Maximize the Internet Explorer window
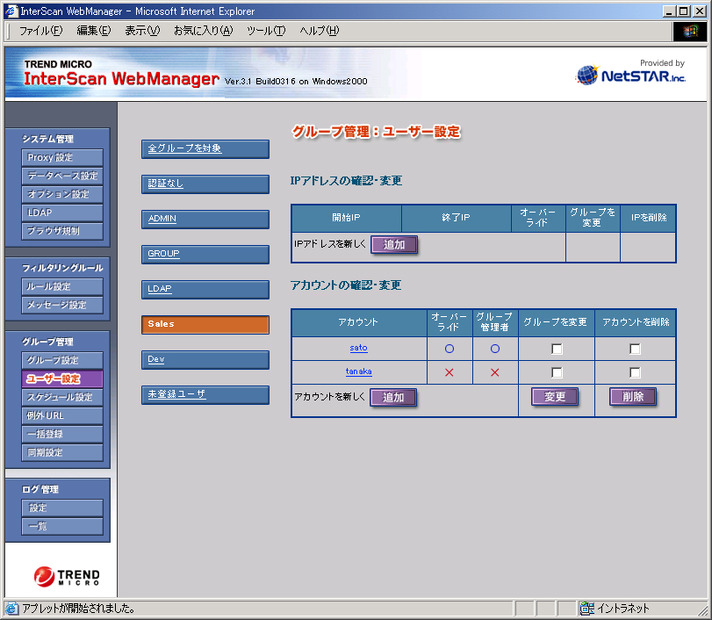This screenshot has height=620, width=712. (x=684, y=11)
